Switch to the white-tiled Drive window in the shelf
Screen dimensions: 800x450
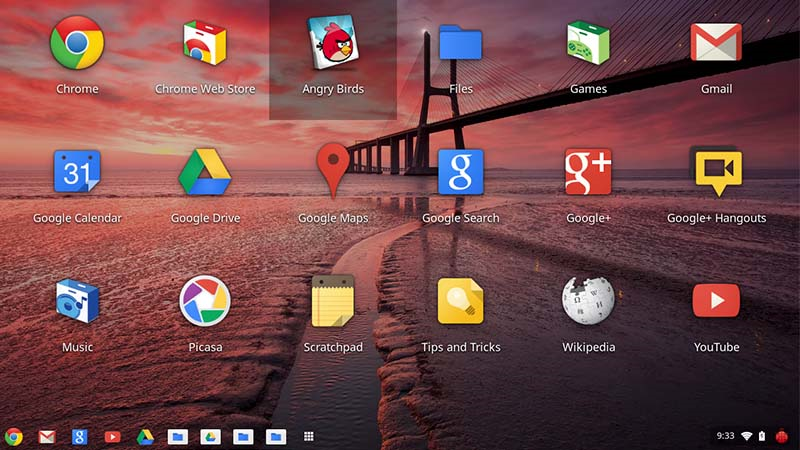(x=210, y=437)
